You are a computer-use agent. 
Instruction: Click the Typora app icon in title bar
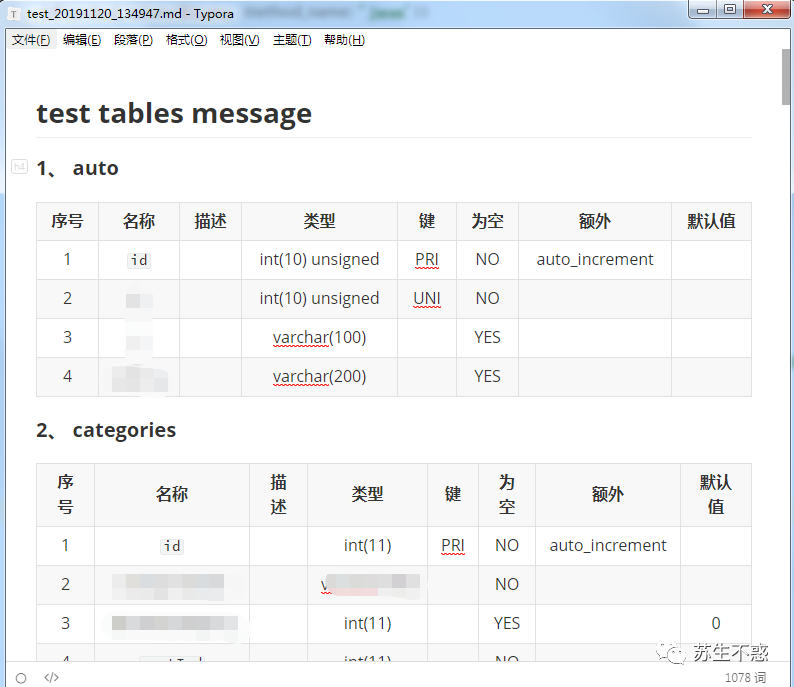click(x=14, y=14)
